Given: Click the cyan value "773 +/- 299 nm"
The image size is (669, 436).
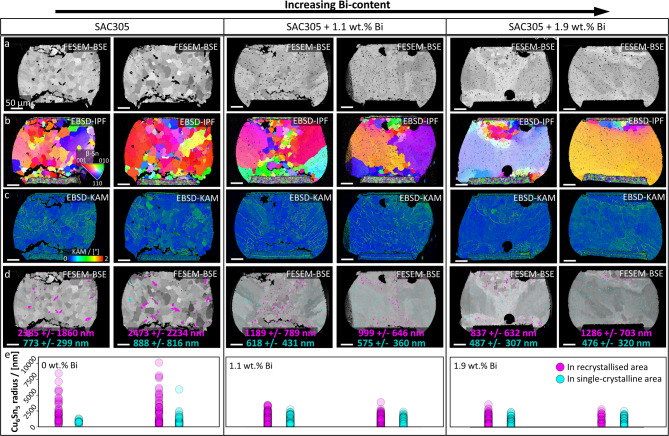Looking at the screenshot, I should (56, 343).
